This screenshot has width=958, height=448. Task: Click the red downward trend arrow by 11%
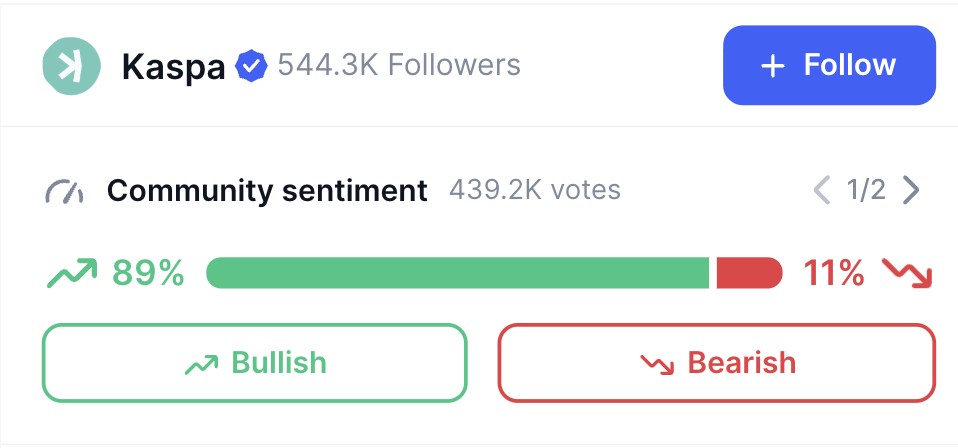(908, 272)
